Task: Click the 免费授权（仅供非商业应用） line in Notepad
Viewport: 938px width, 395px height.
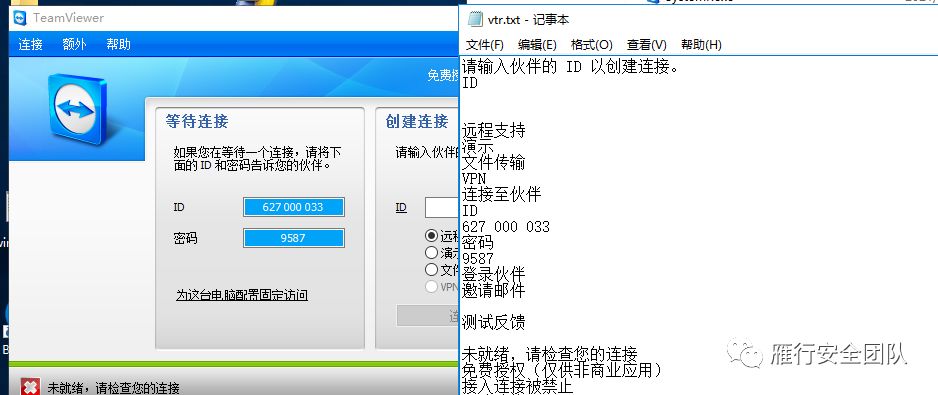Action: tap(563, 370)
